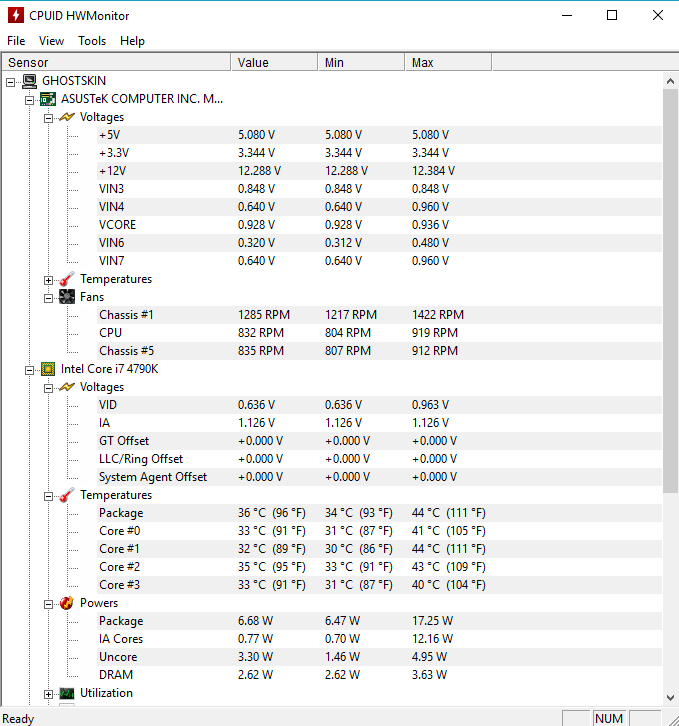This screenshot has width=679, height=726.
Task: Click the motherboard Voltages lightning icon
Action: click(x=66, y=117)
